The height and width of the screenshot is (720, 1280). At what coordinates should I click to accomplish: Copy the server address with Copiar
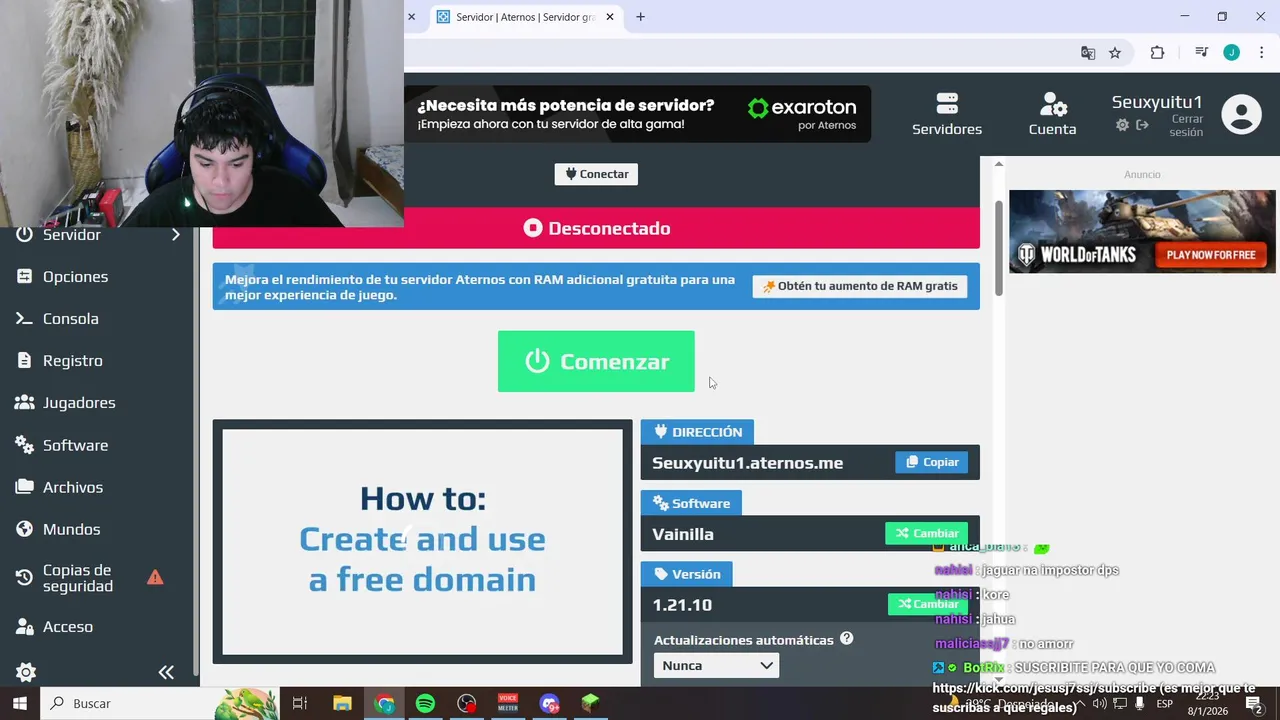coord(932,462)
